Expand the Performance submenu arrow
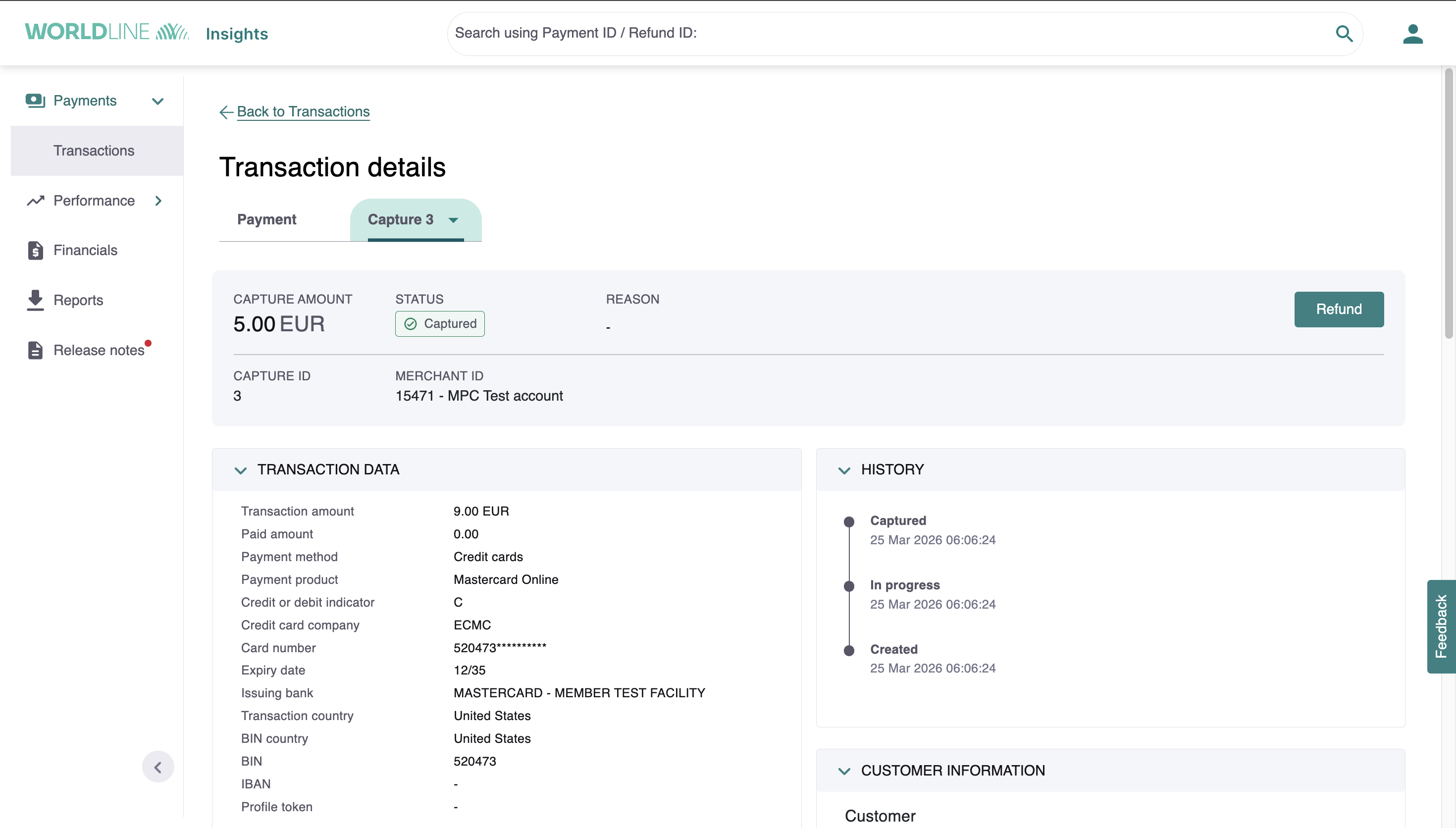The height and width of the screenshot is (828, 1456). (x=158, y=201)
